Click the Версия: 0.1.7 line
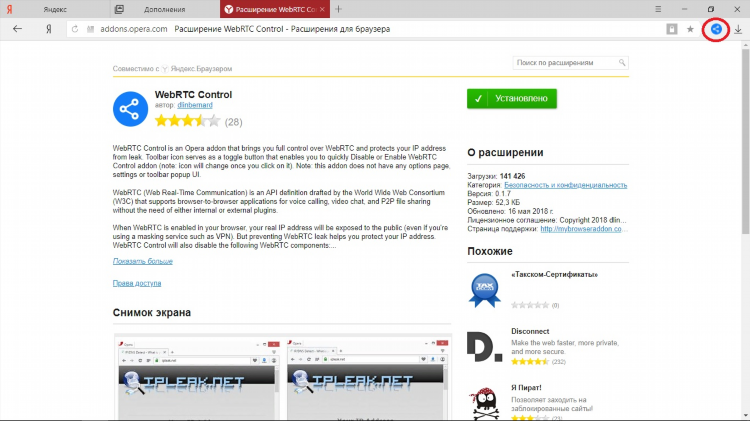Screen dimensions: 750x421 point(489,194)
